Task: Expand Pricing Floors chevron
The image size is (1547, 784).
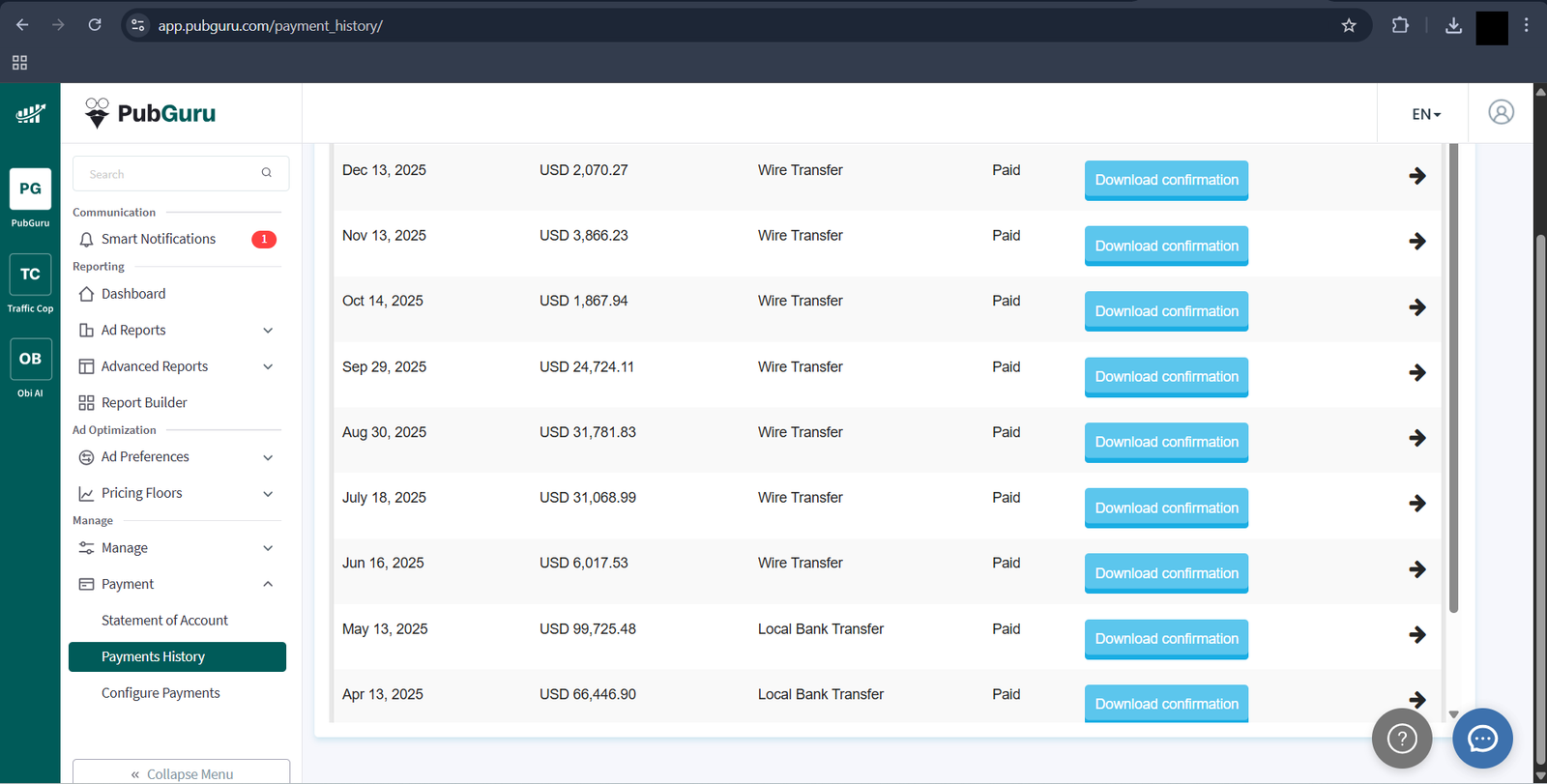Action: pos(268,493)
